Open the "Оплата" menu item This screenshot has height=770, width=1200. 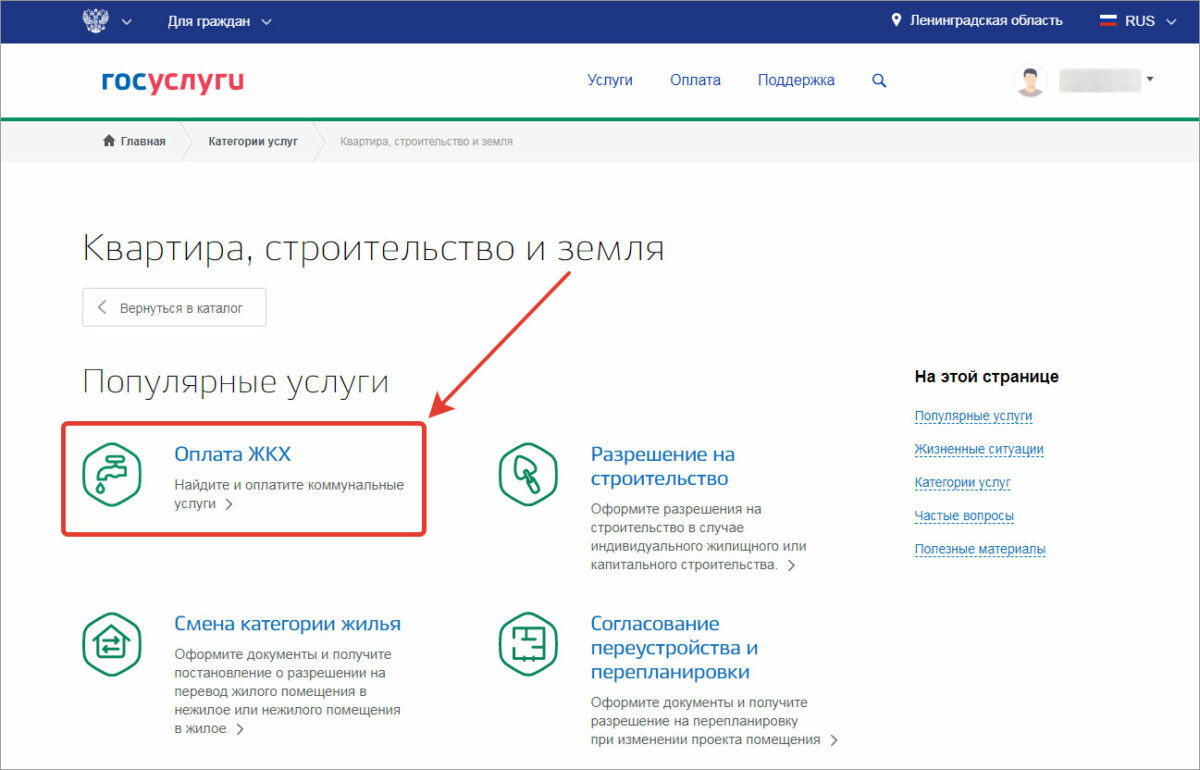tap(695, 80)
